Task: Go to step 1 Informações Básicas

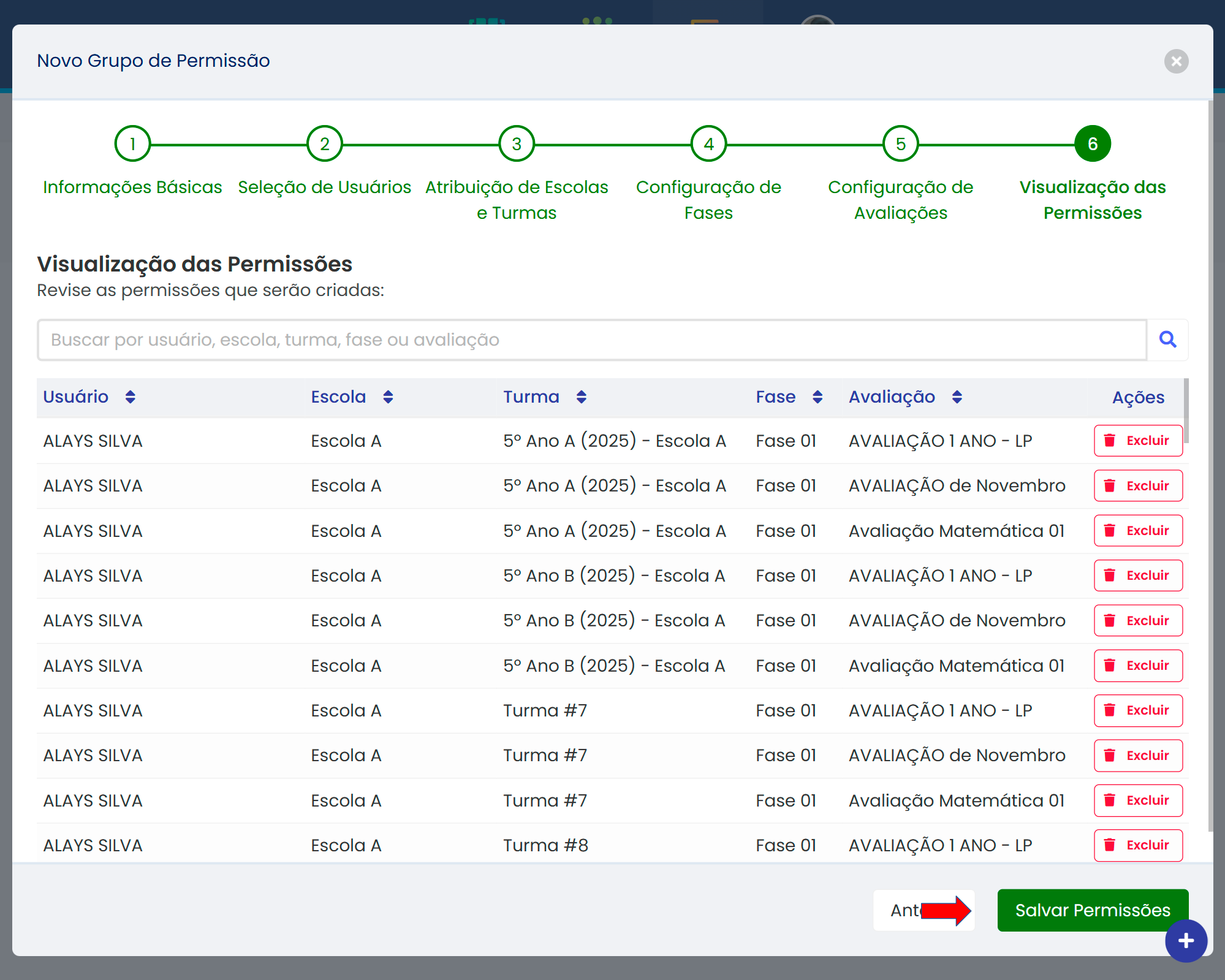Action: click(132, 144)
